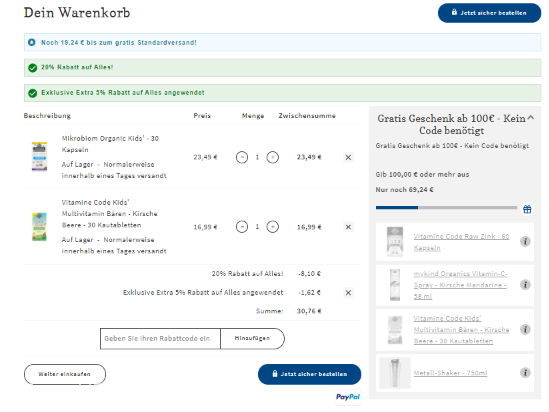Click the Noch 19,24 € shipping notice text
The image size is (549, 412).
point(119,42)
